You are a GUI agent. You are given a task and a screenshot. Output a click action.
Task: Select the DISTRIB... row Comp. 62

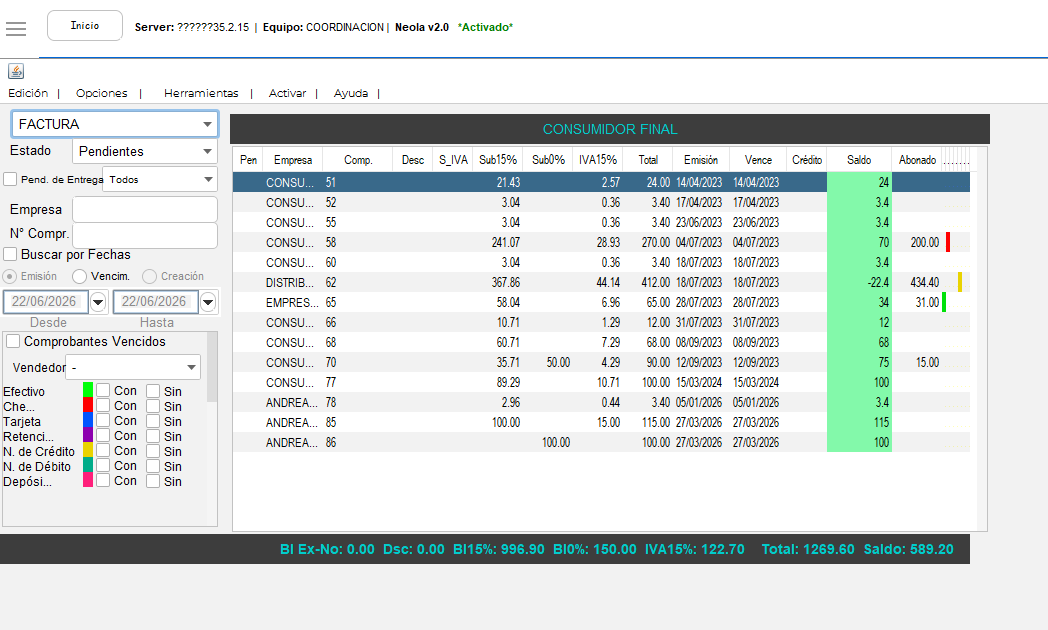pyautogui.click(x=601, y=283)
